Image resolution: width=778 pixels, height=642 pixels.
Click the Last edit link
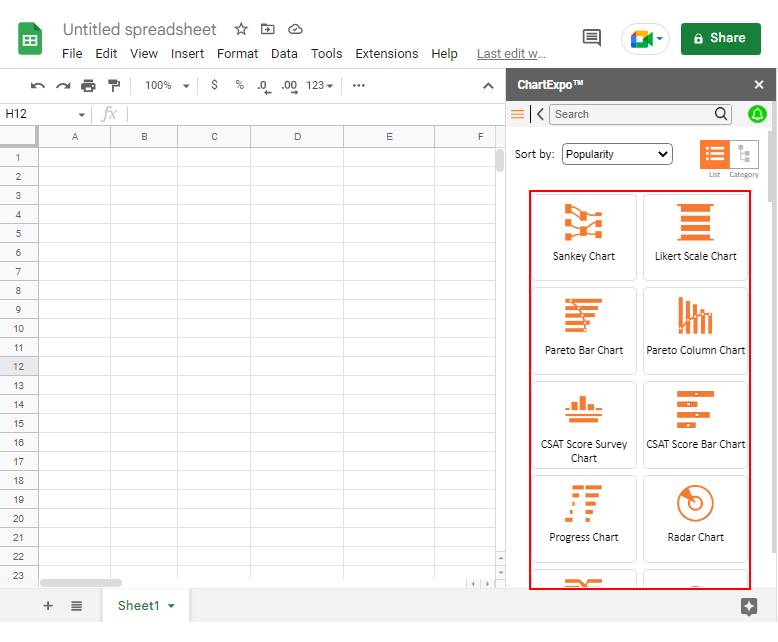511,54
